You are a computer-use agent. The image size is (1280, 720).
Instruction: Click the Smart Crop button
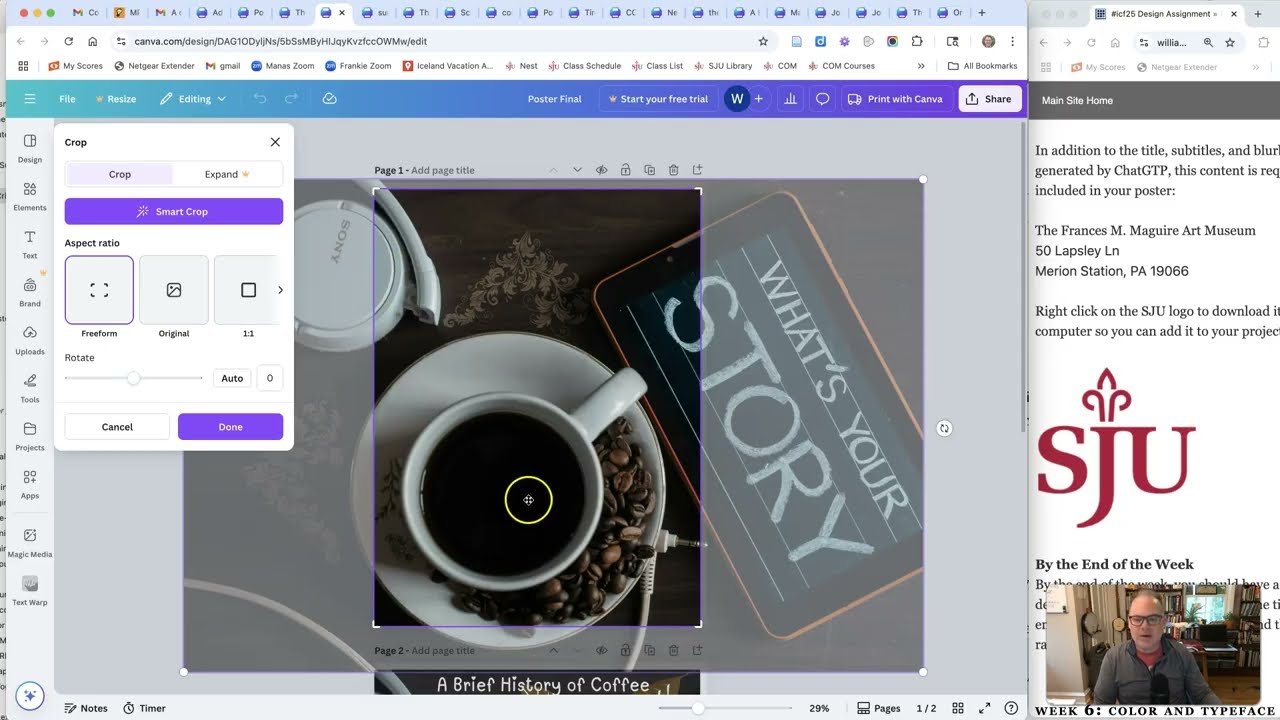click(174, 212)
